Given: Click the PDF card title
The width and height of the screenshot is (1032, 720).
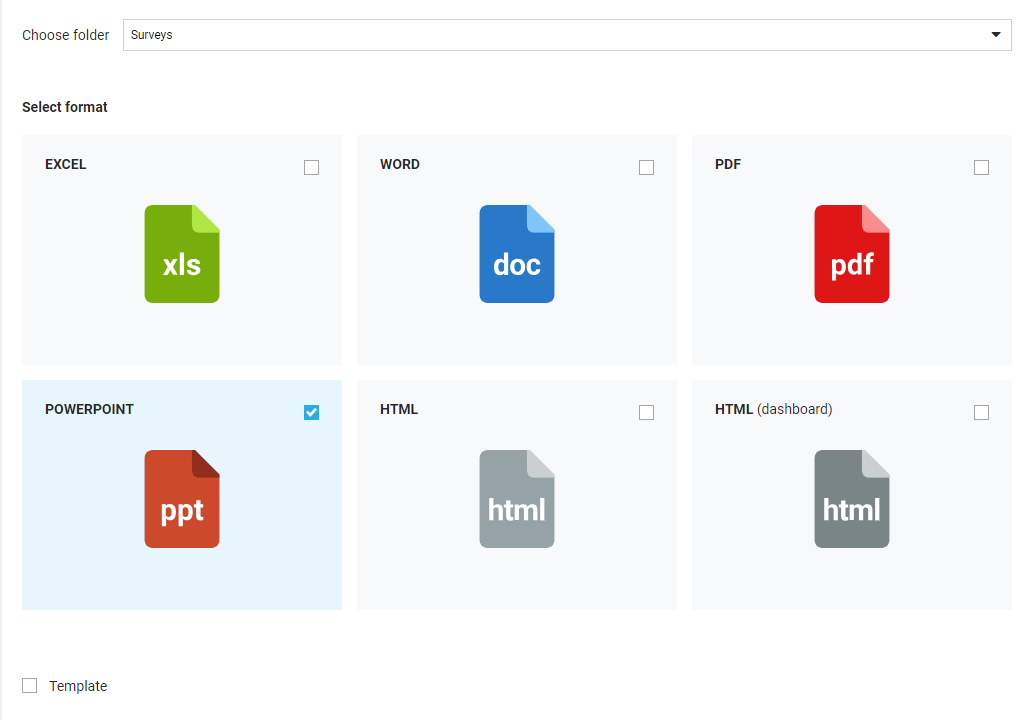Looking at the screenshot, I should click(x=728, y=165).
